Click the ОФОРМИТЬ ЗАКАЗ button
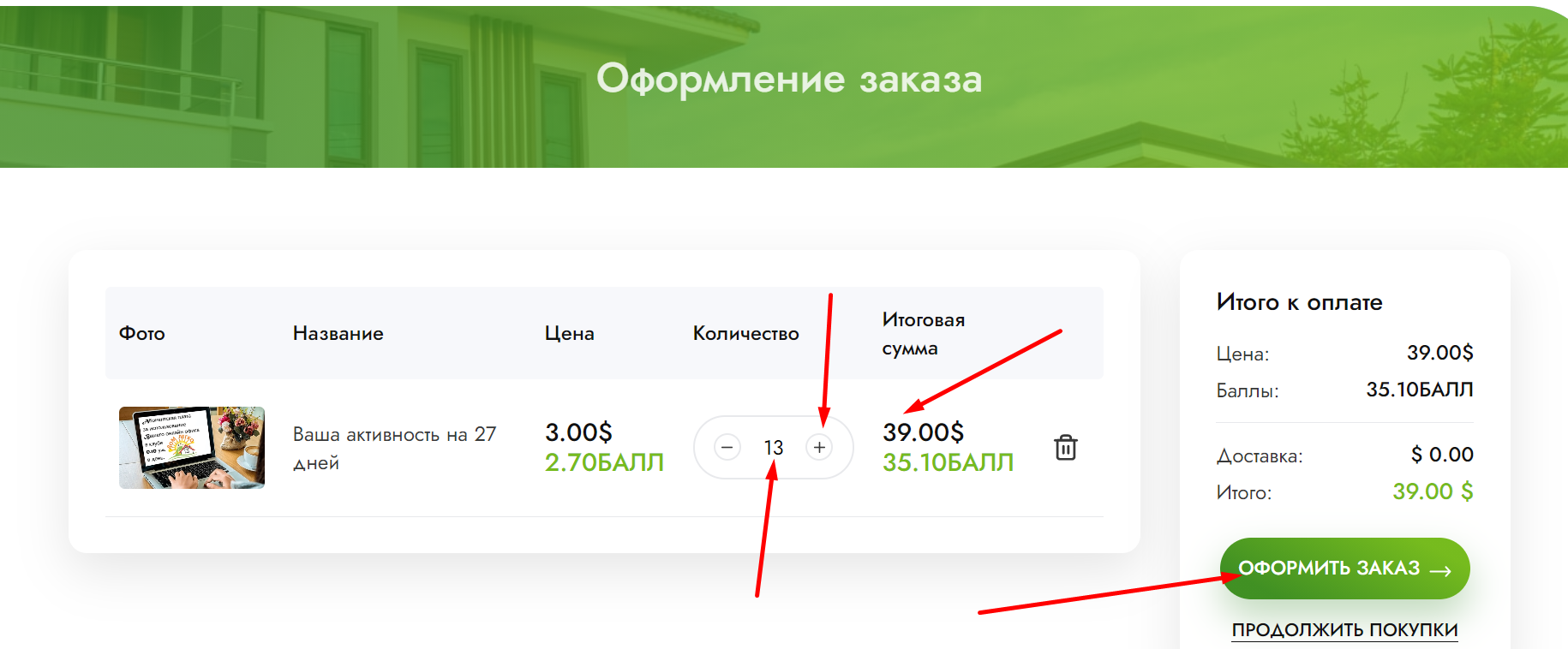 tap(1344, 569)
